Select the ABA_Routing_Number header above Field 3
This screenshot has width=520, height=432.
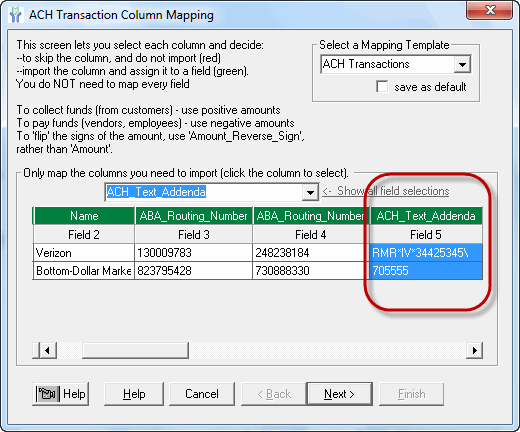click(x=194, y=216)
